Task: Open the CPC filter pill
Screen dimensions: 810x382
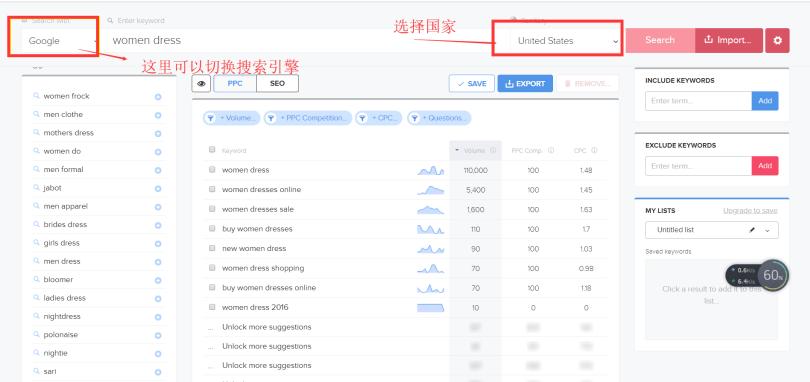Action: (x=378, y=118)
